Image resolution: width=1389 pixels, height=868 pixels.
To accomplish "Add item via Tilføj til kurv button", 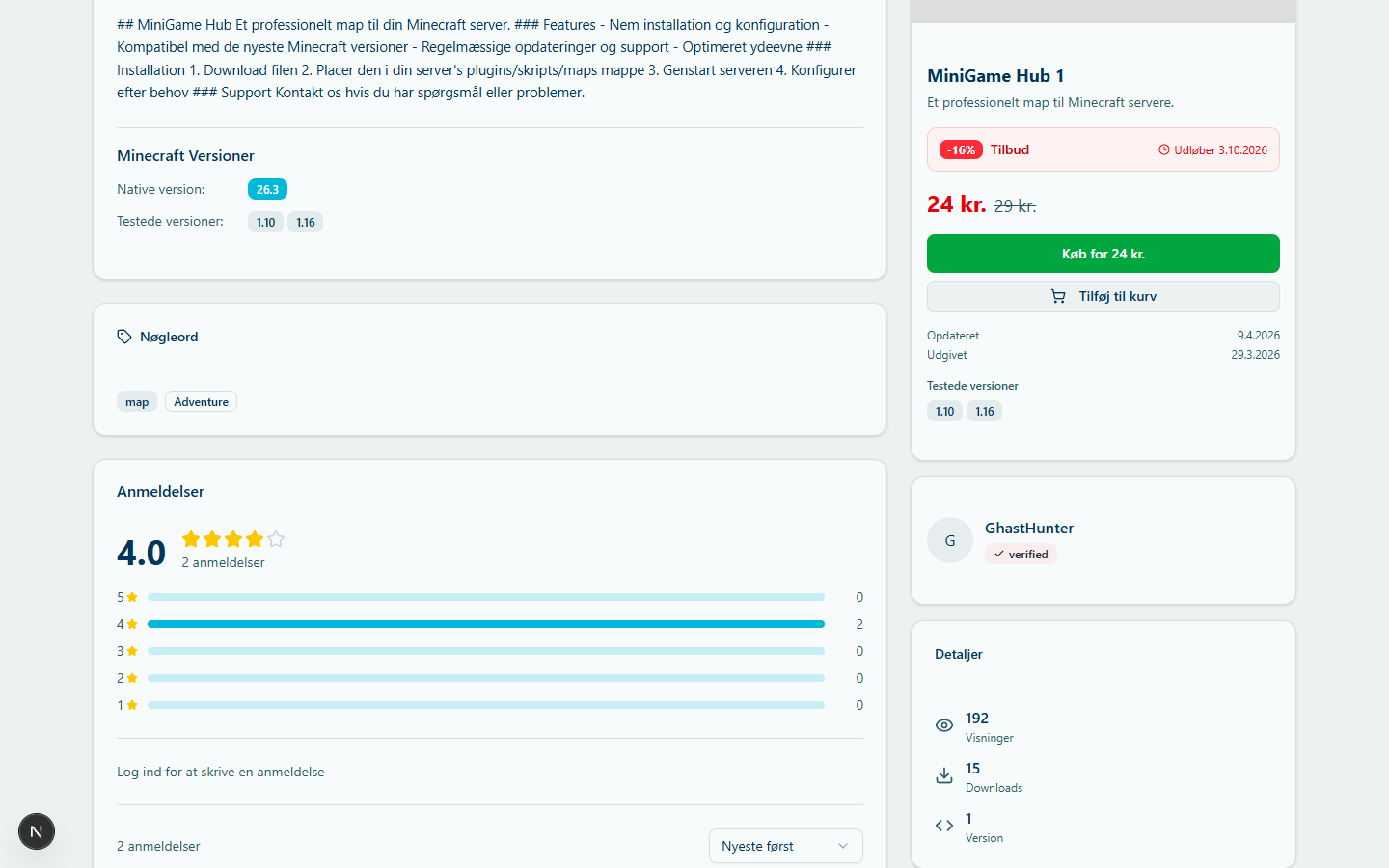I will [1103, 296].
